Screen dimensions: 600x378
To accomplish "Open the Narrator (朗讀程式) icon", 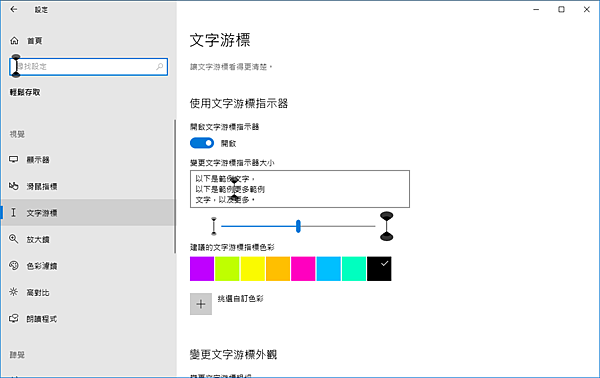I will click(x=14, y=318).
